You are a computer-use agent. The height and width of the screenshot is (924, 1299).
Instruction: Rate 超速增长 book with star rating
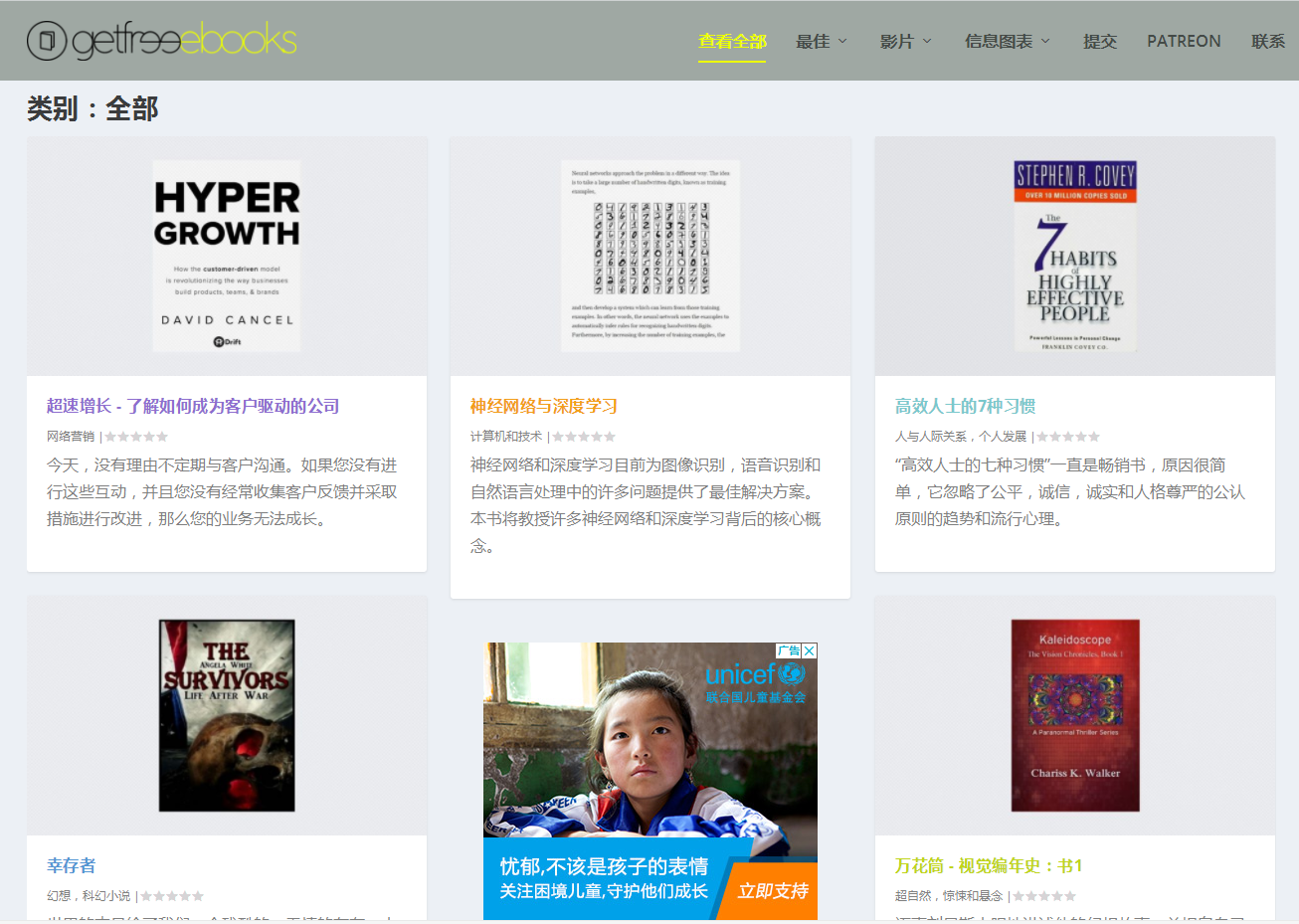tap(136, 437)
